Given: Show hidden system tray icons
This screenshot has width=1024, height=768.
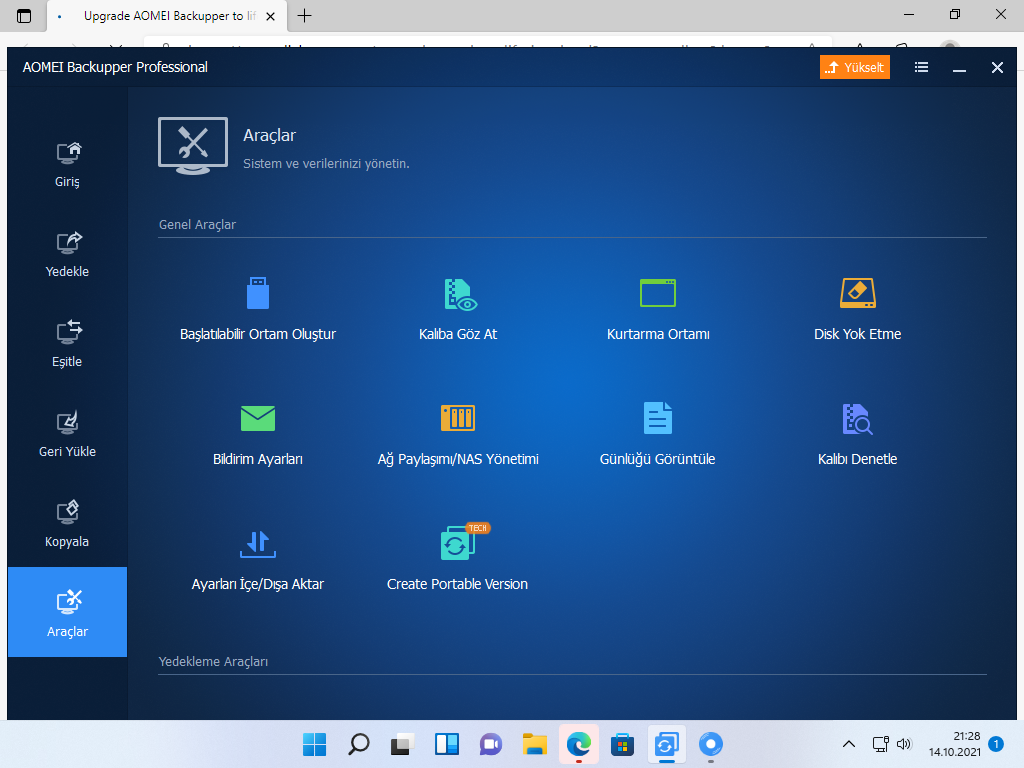Looking at the screenshot, I should tap(849, 744).
